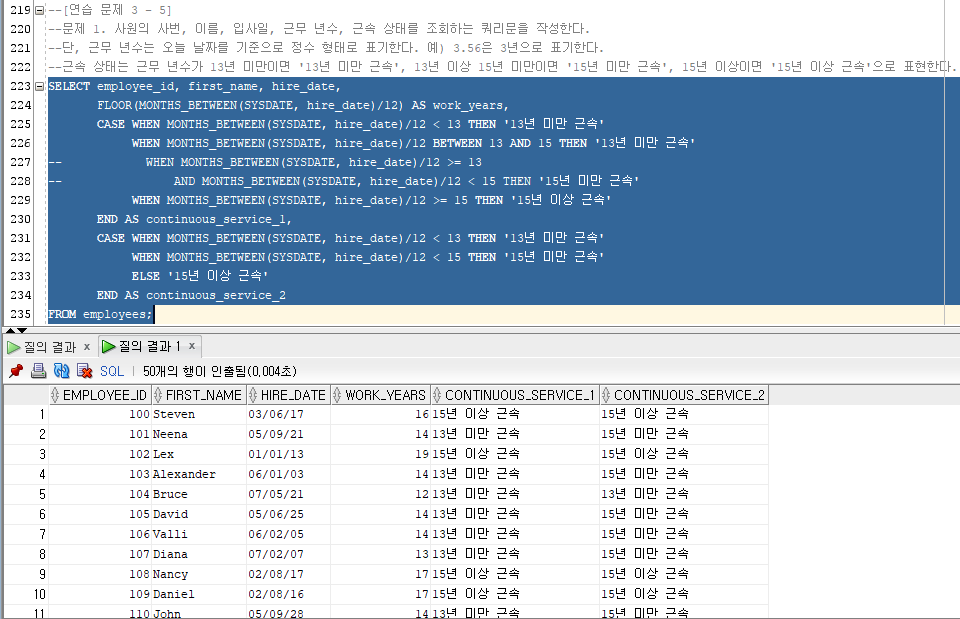Screen dimensions: 960x619
Task: Sort by WORK_YEARS column header
Action: 380,395
